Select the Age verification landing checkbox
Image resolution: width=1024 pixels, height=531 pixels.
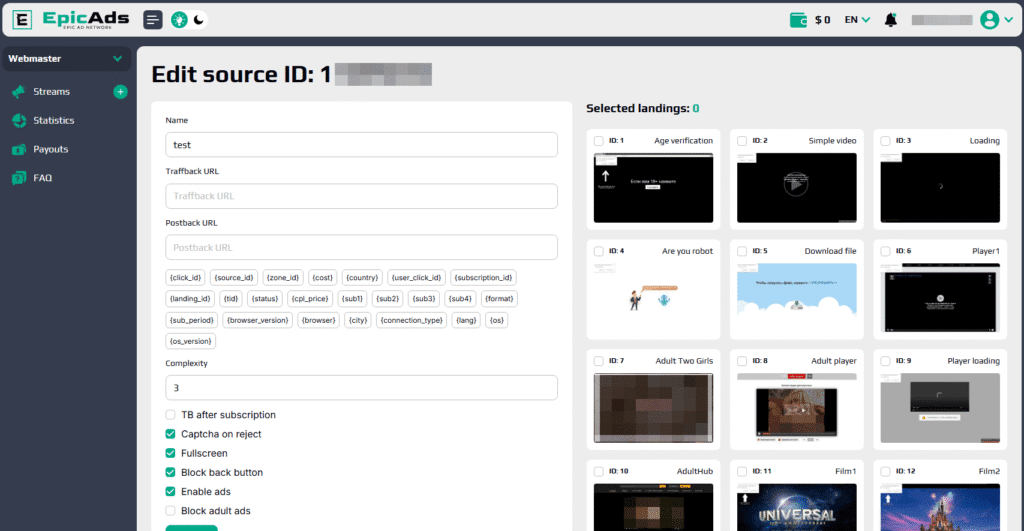coord(599,141)
